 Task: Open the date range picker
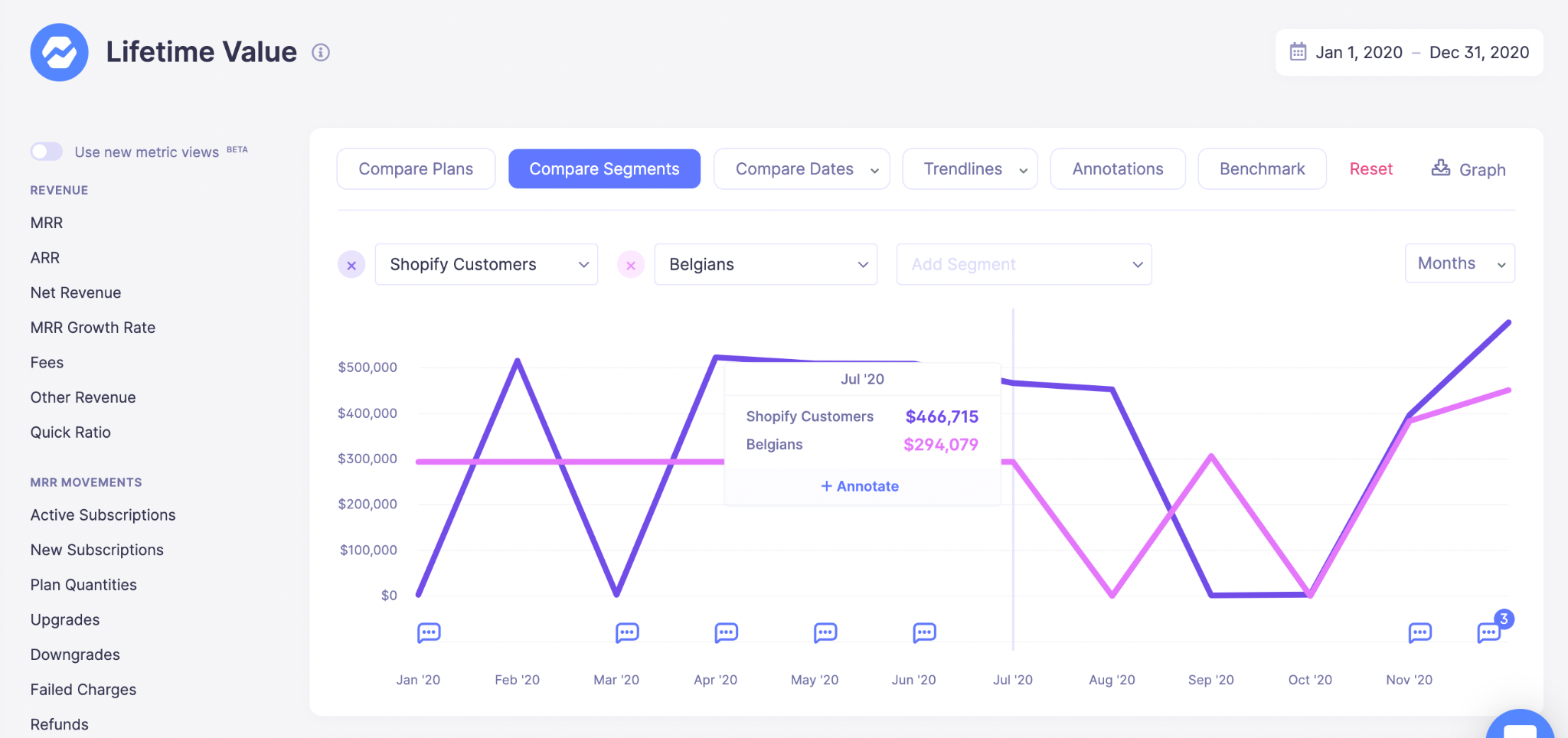[1409, 53]
